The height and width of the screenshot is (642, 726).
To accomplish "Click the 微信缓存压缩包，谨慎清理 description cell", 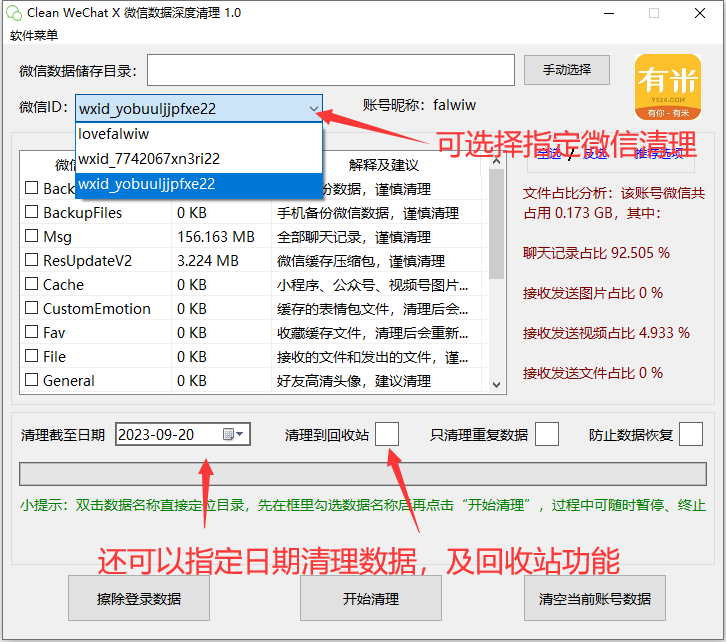I will tap(361, 261).
